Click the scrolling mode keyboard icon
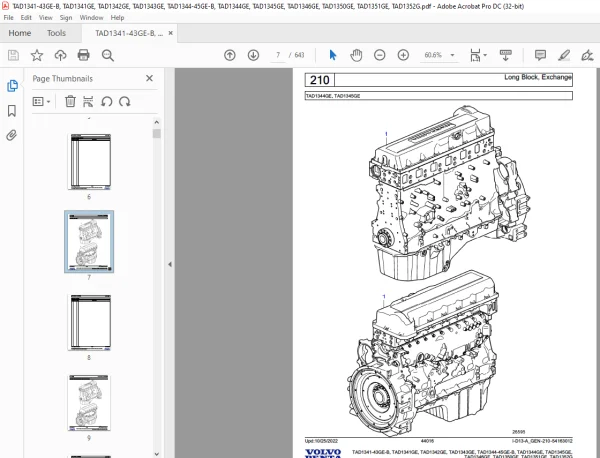The width and height of the screenshot is (600, 458). (506, 55)
